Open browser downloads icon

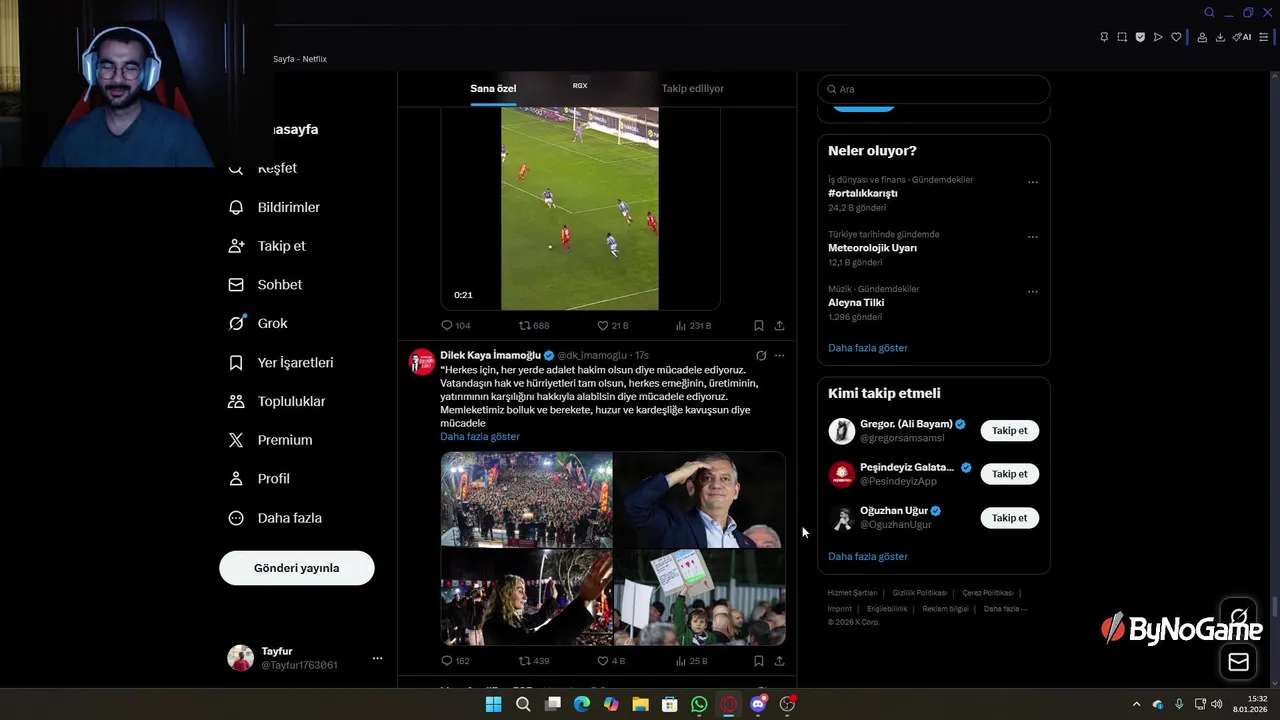pos(1220,37)
